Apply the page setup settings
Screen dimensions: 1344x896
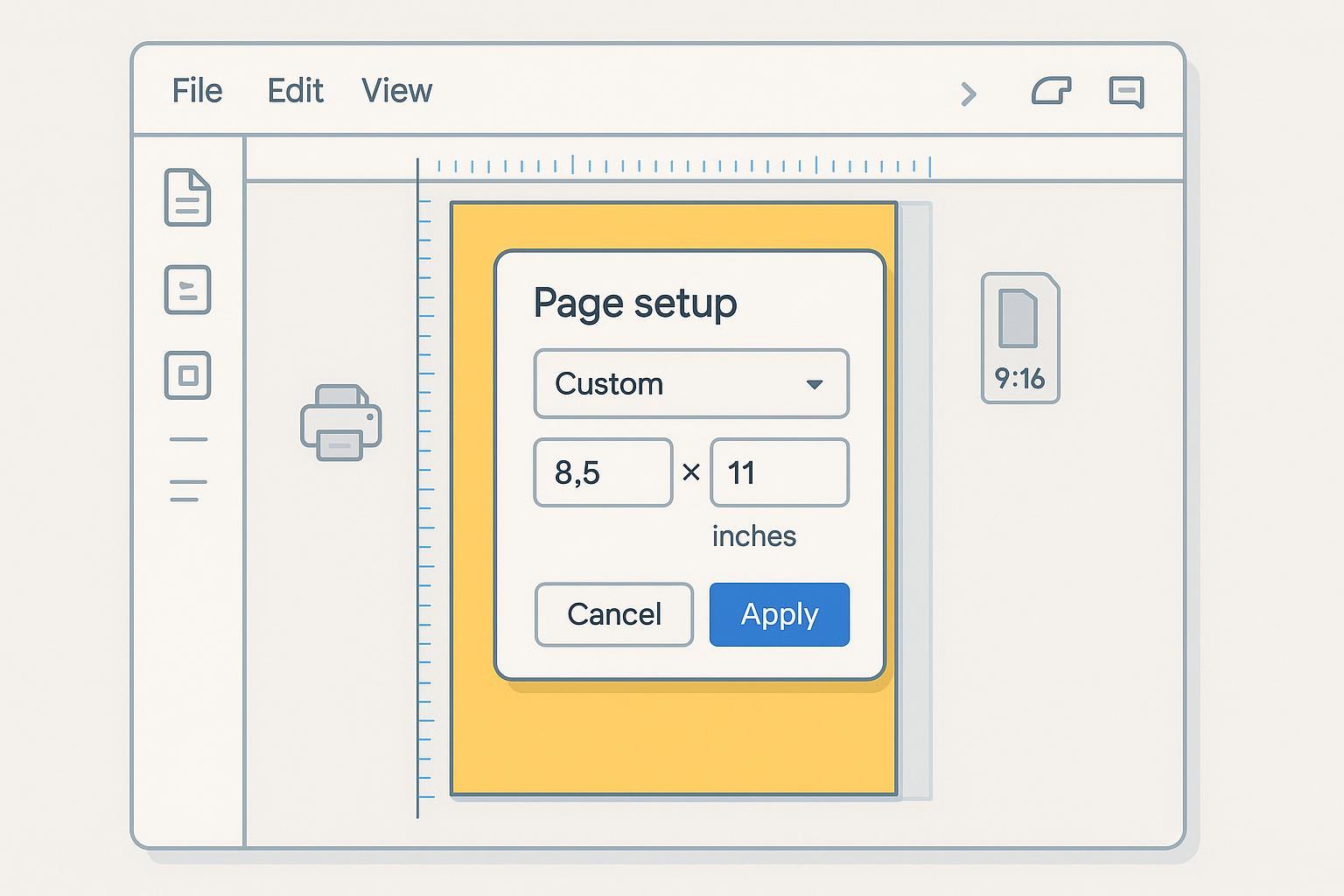point(779,614)
